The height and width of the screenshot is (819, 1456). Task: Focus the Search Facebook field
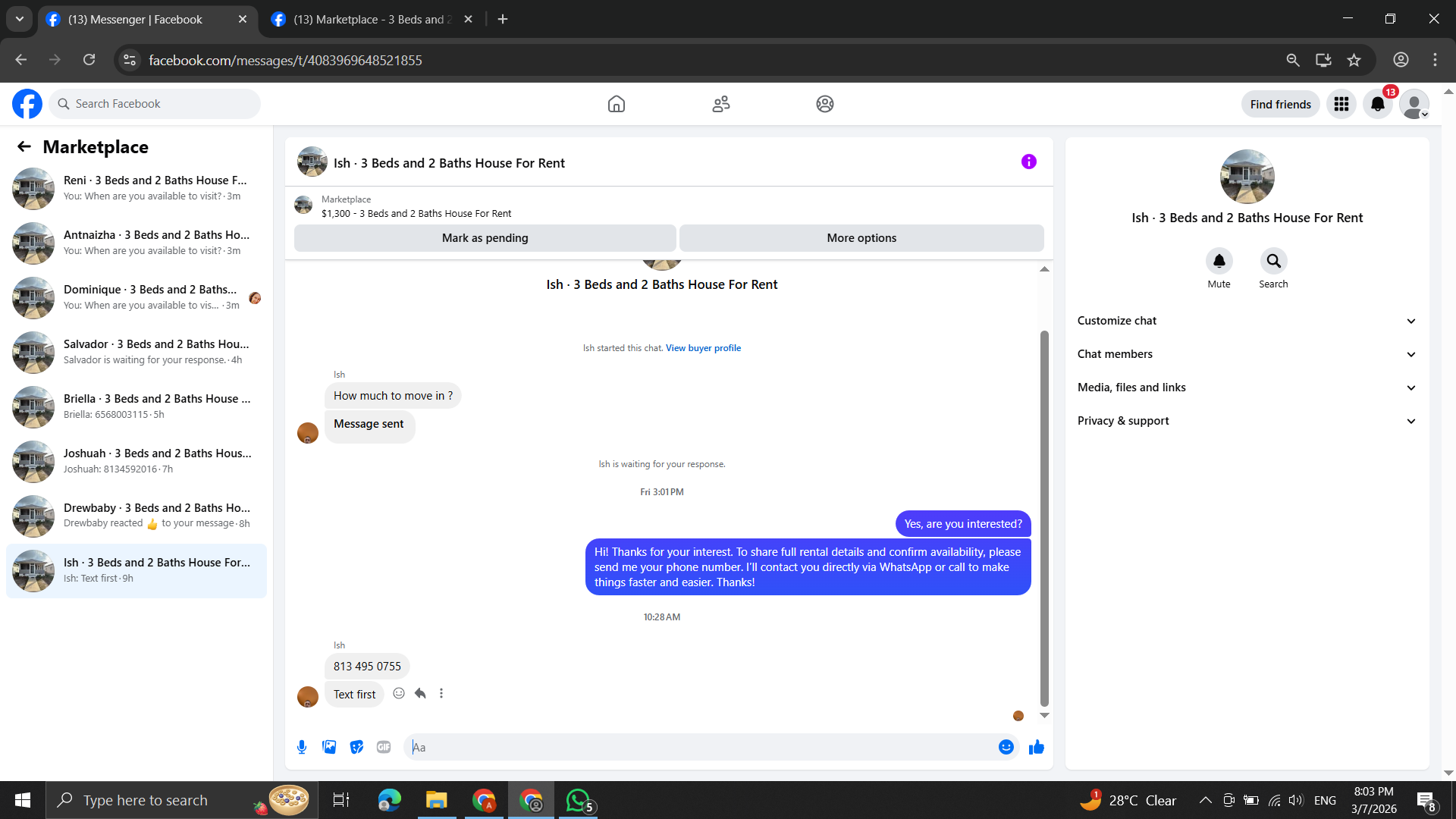coord(155,104)
